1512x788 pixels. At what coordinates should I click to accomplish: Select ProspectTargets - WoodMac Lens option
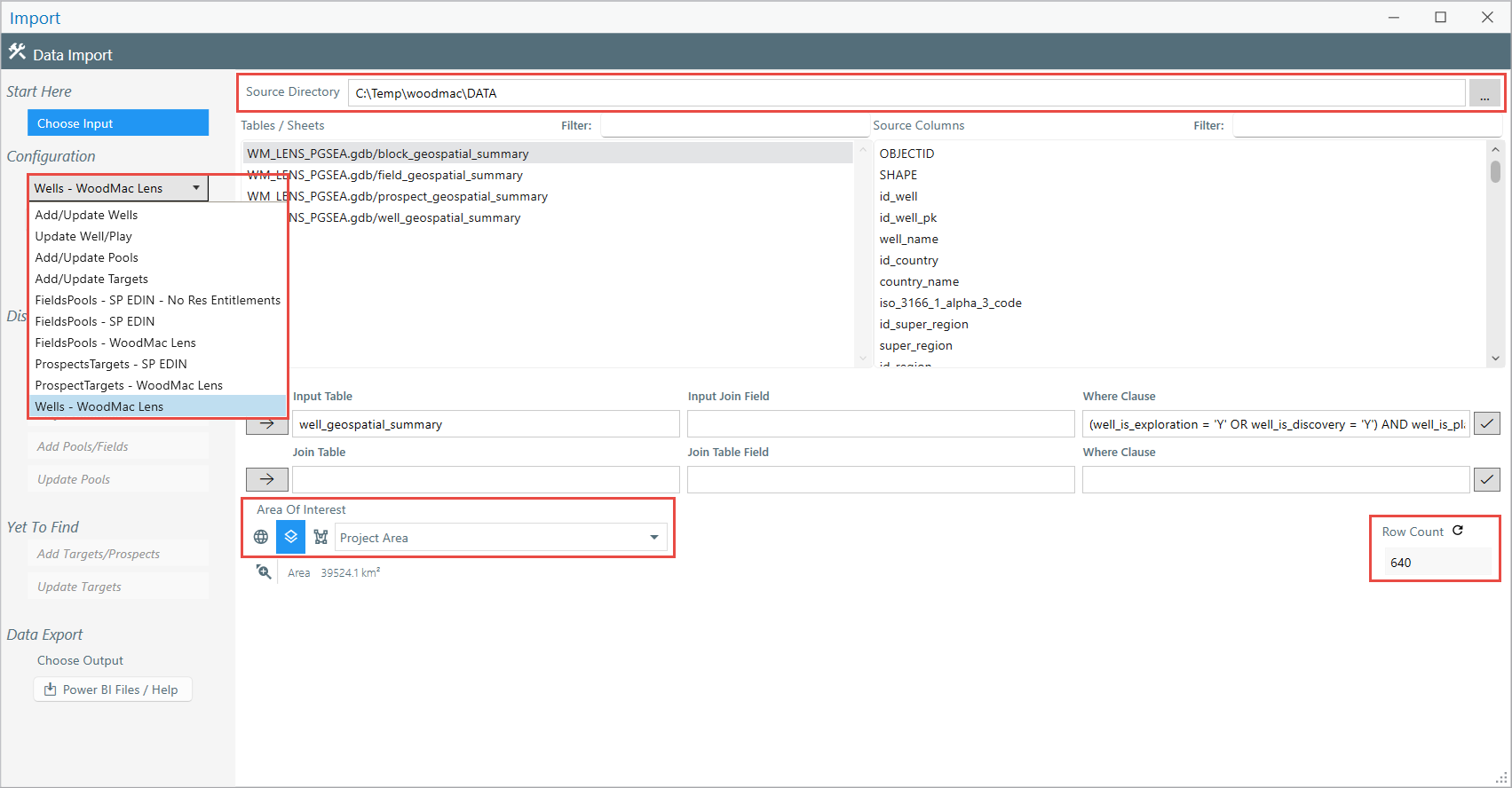[158, 385]
